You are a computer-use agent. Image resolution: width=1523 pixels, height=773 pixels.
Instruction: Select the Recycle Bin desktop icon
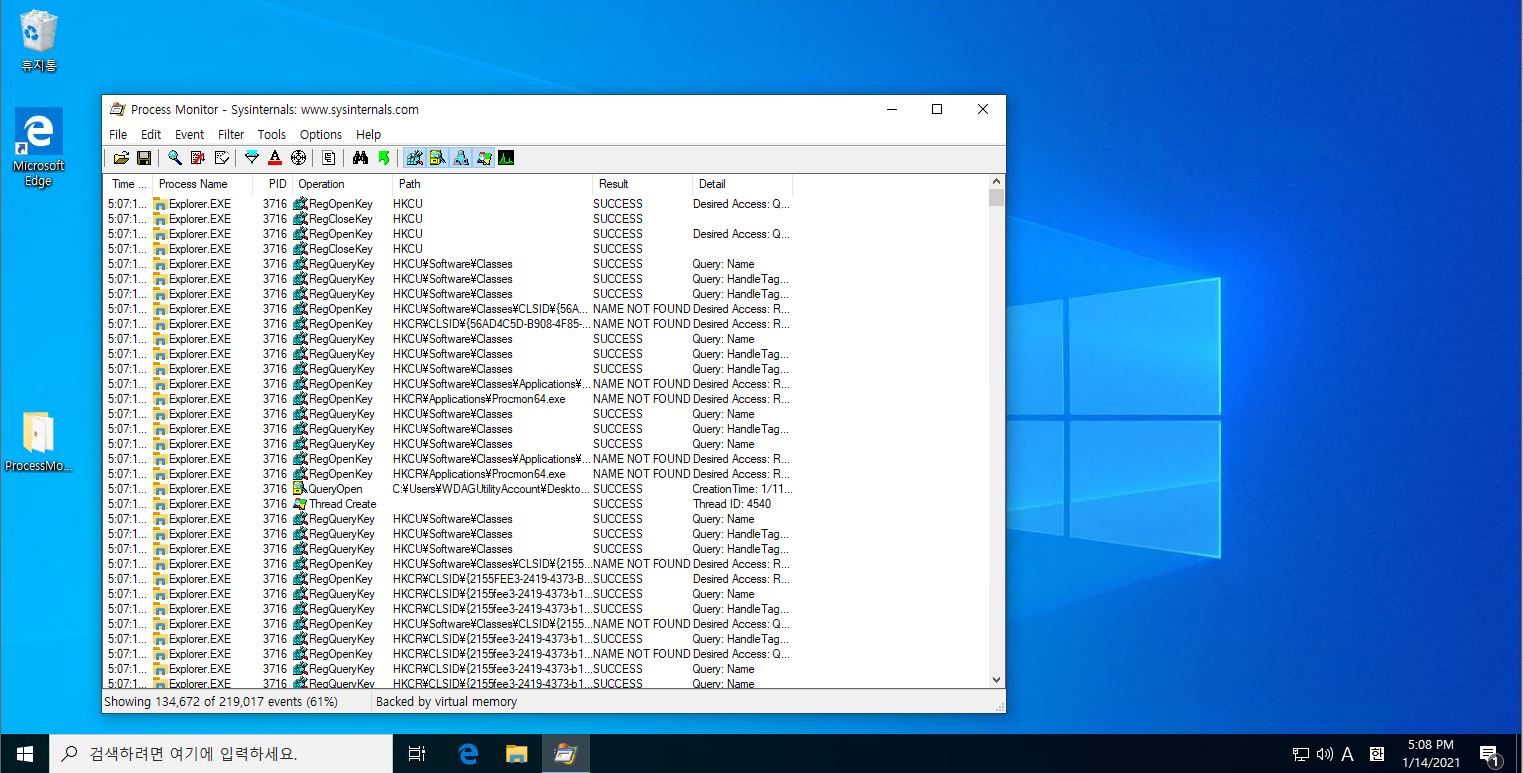tap(39, 41)
